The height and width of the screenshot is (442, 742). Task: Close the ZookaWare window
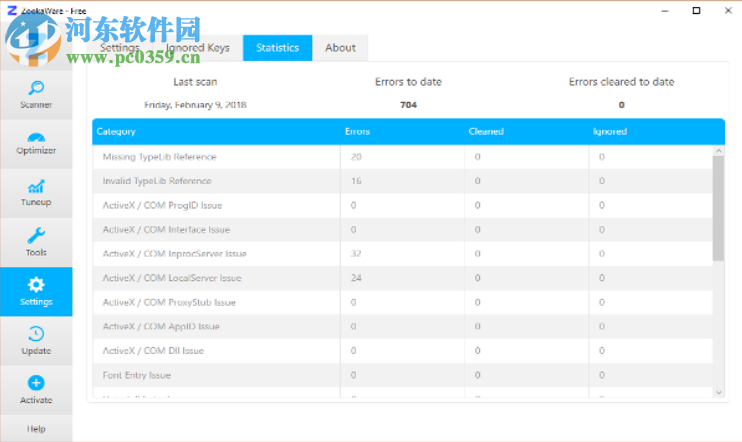(x=728, y=10)
